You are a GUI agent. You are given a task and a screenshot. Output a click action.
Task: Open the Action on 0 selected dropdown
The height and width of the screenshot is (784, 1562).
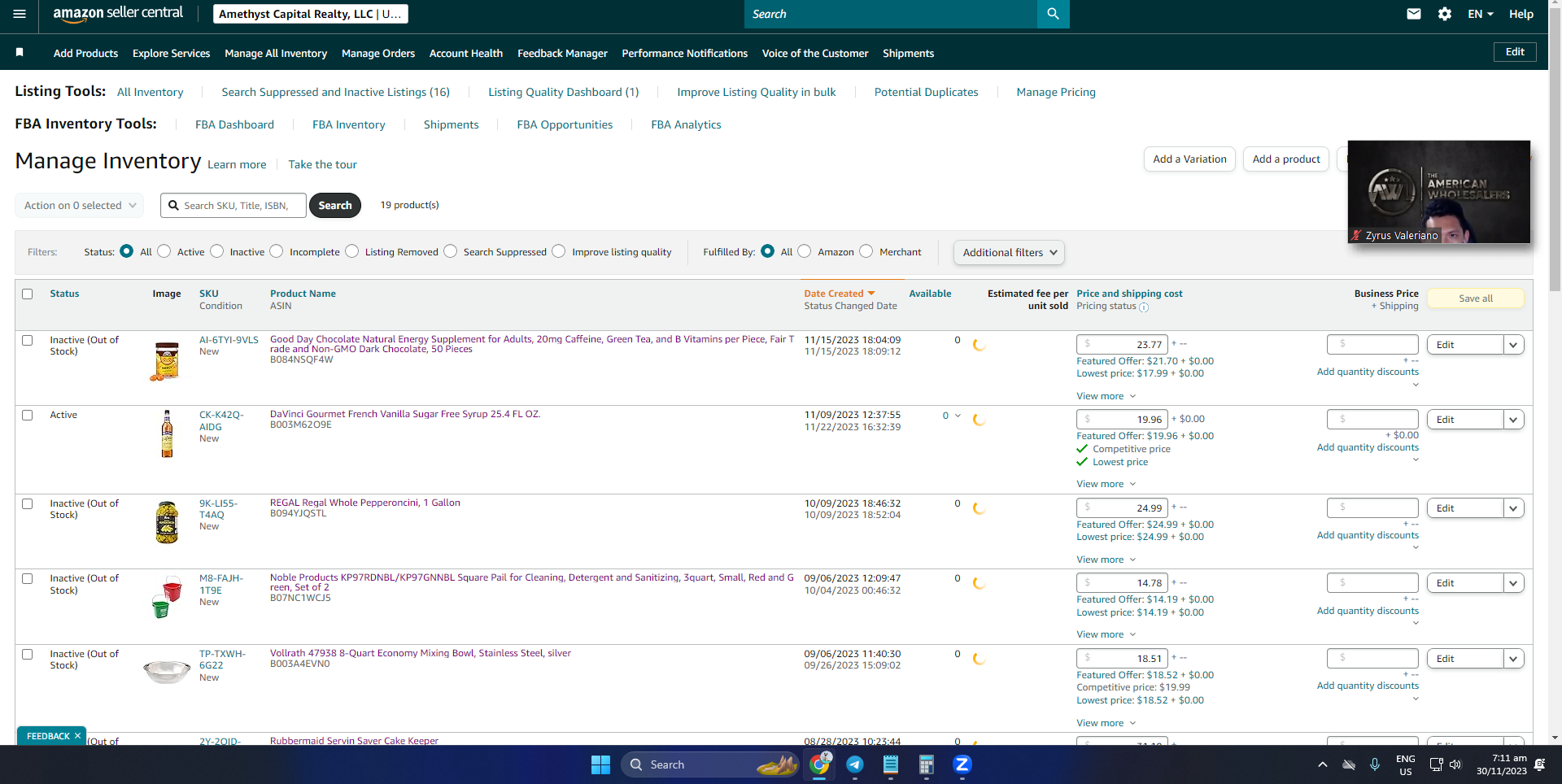[80, 206]
